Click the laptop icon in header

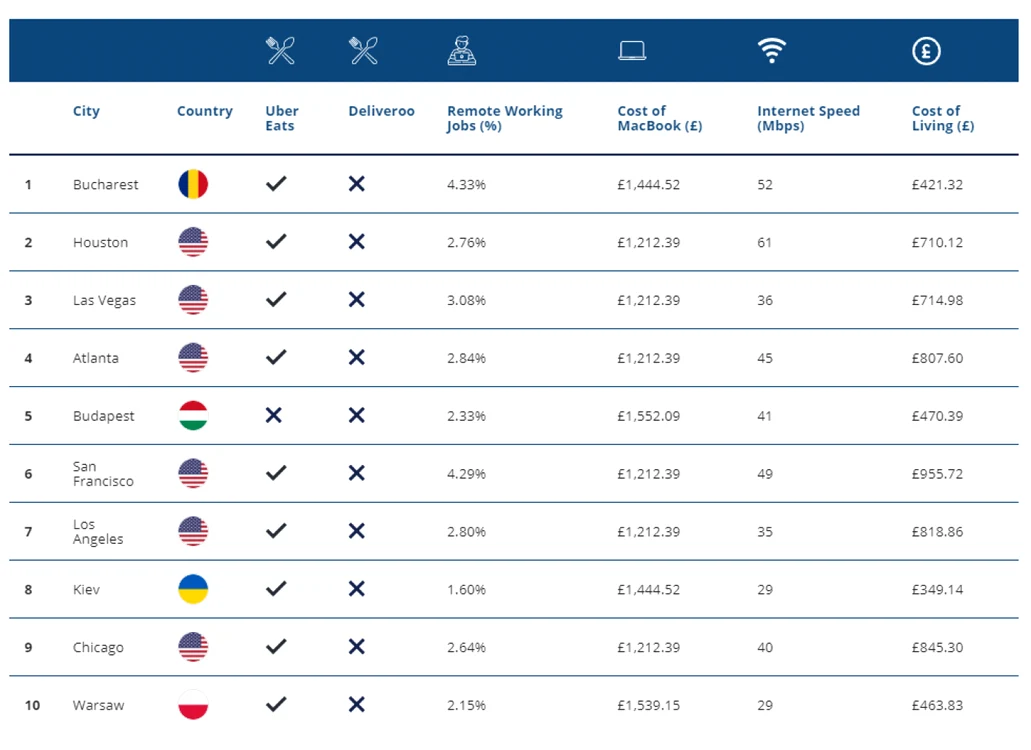coord(632,51)
